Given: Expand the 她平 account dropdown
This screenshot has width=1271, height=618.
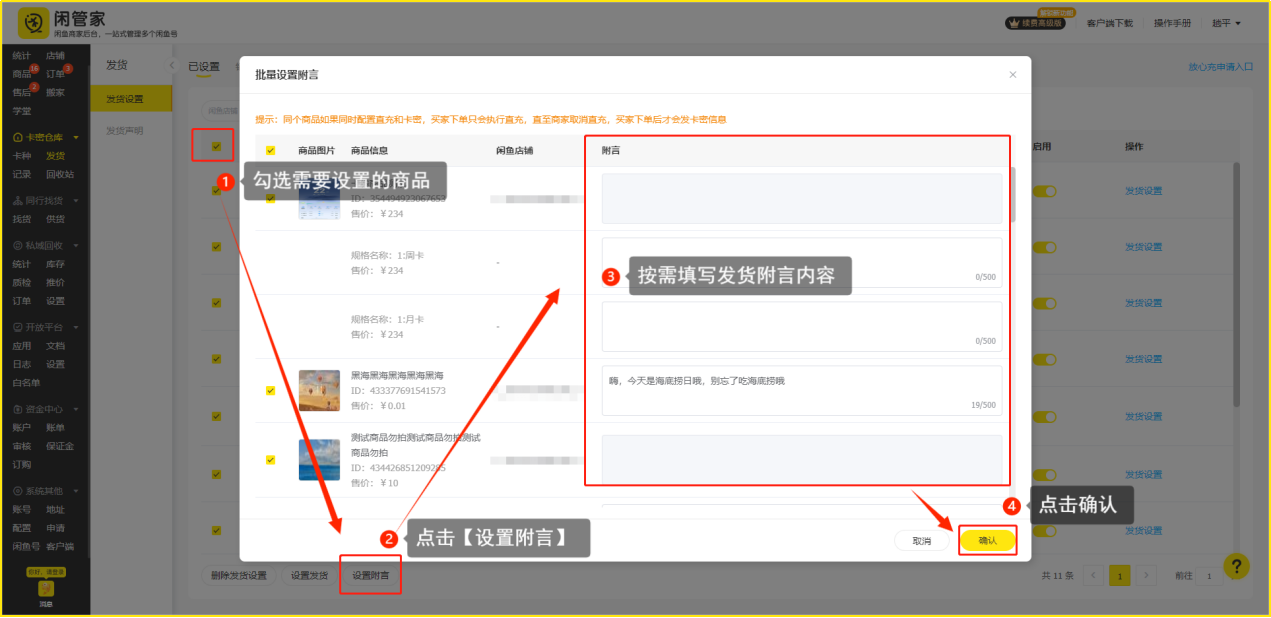Looking at the screenshot, I should pos(1226,23).
